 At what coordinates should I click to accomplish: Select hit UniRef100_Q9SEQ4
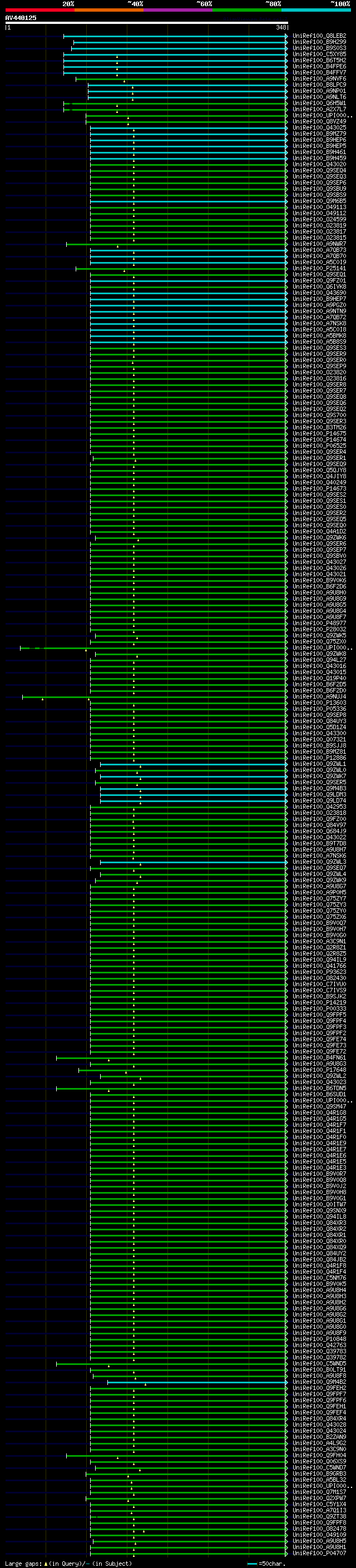(x=319, y=170)
